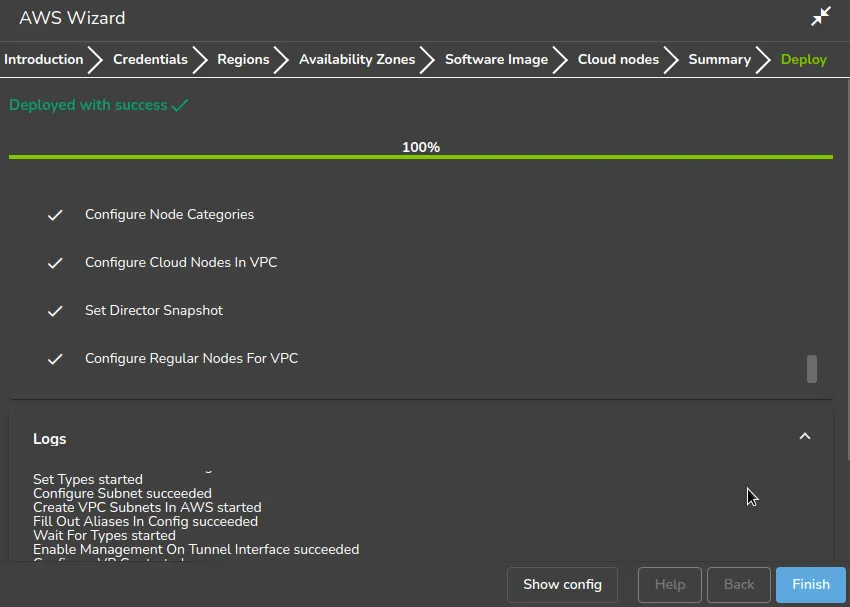Select the 'Configure Cloud Nodes In VPC' task

(x=181, y=262)
